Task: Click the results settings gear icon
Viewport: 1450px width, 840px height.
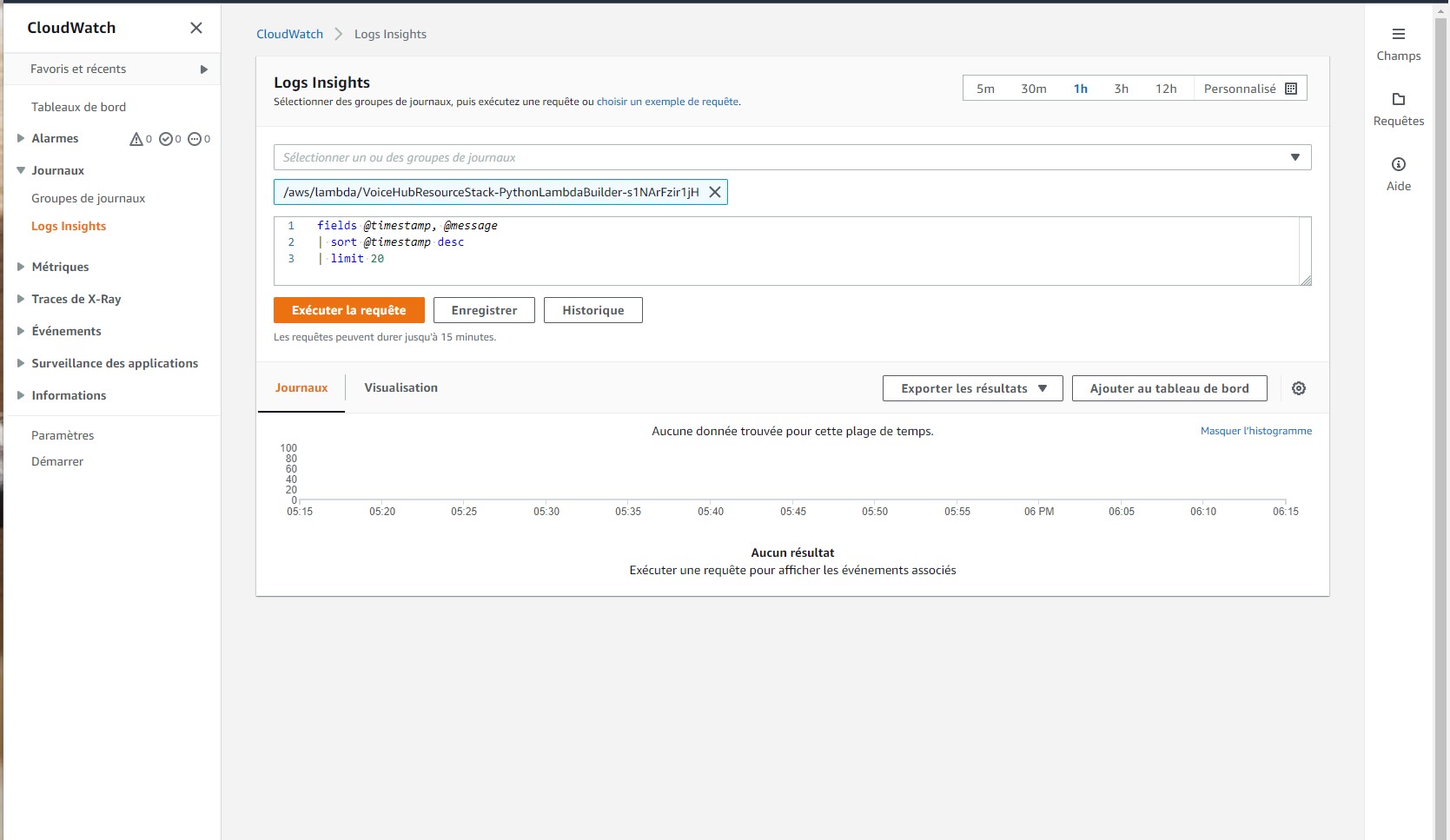Action: coord(1298,388)
